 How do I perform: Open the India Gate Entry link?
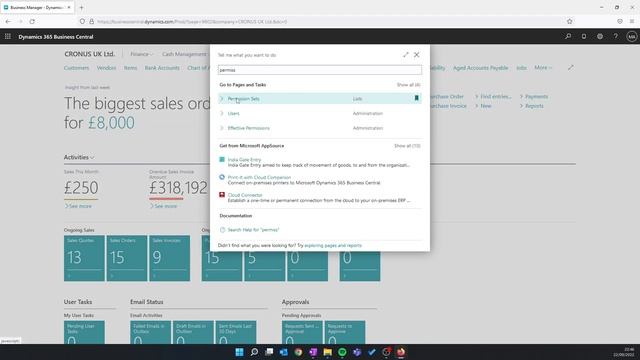point(244,160)
